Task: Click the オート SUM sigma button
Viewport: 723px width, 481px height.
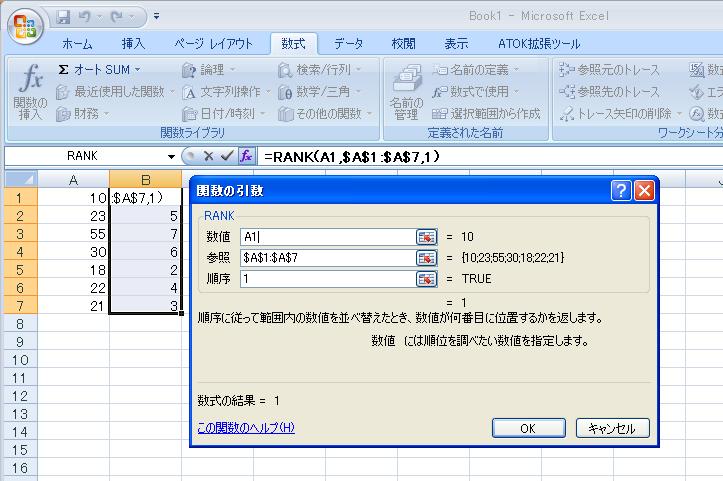Action: [94, 70]
